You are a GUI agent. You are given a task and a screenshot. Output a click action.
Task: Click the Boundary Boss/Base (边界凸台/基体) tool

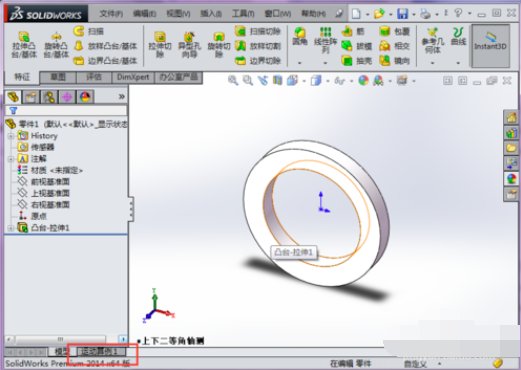105,61
